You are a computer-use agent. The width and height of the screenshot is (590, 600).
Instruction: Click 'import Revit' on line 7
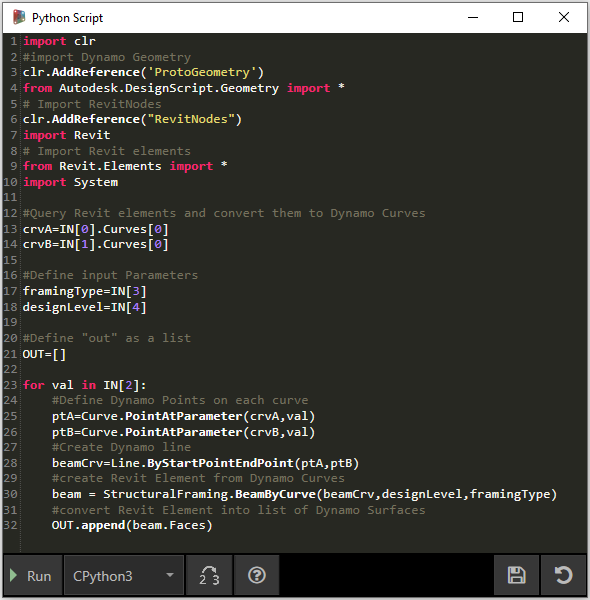pos(67,135)
